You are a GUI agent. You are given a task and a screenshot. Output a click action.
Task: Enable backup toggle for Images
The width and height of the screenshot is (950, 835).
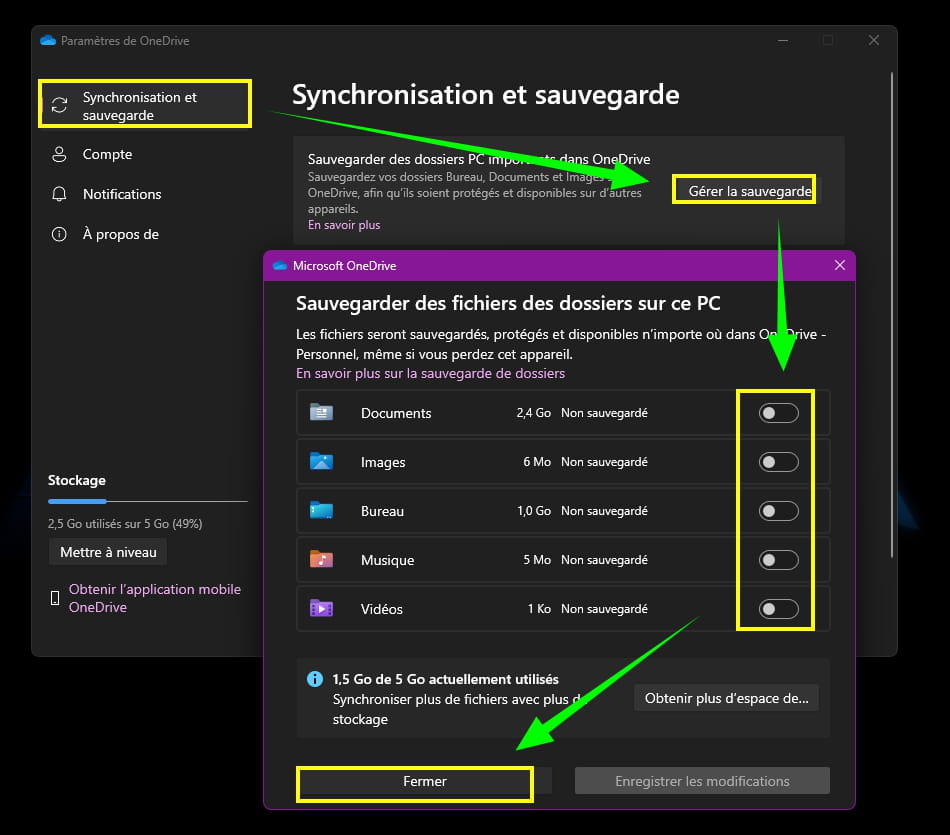(x=779, y=462)
